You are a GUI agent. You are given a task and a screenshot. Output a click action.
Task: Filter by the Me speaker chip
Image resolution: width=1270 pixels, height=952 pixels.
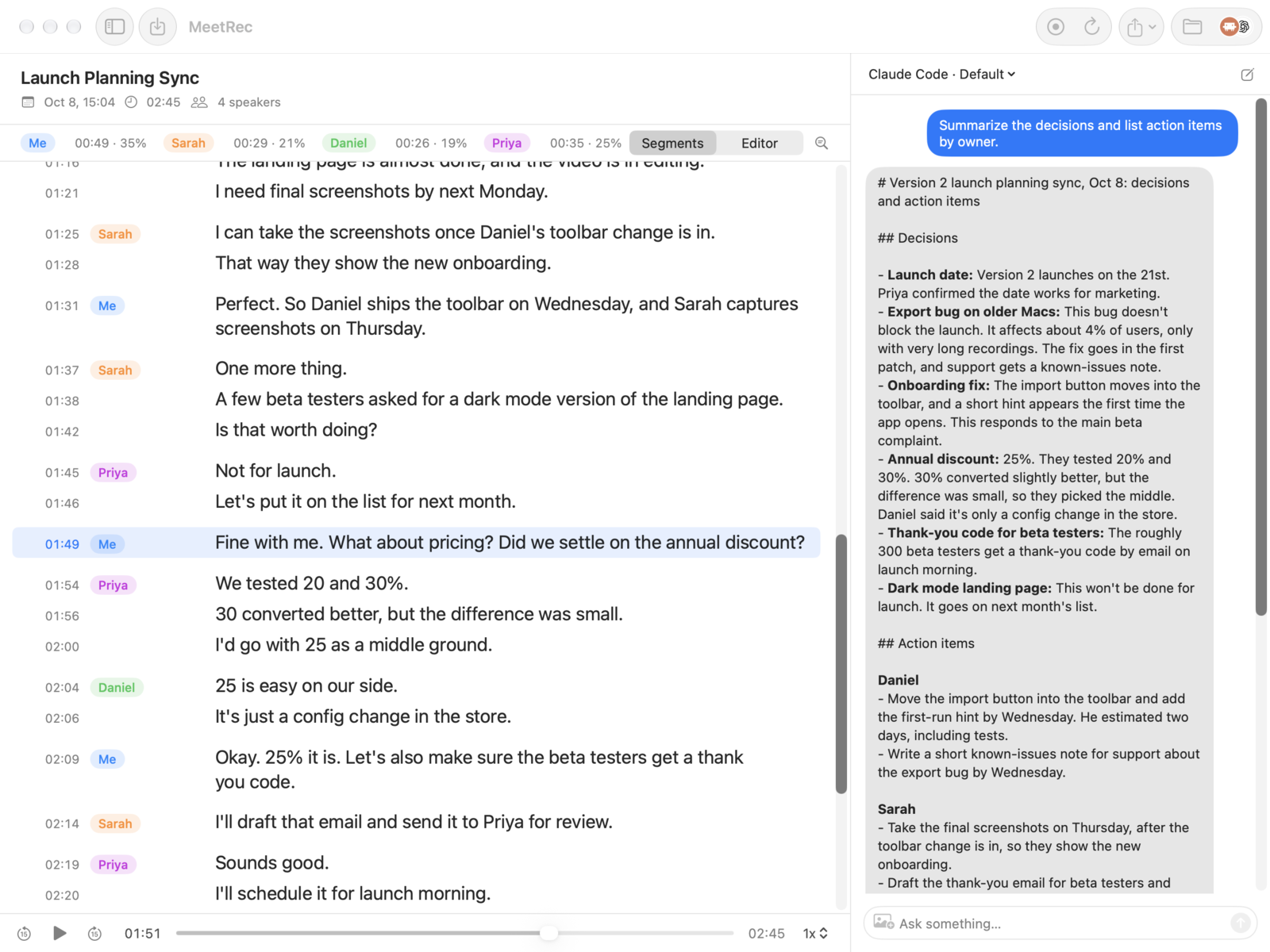(x=37, y=143)
